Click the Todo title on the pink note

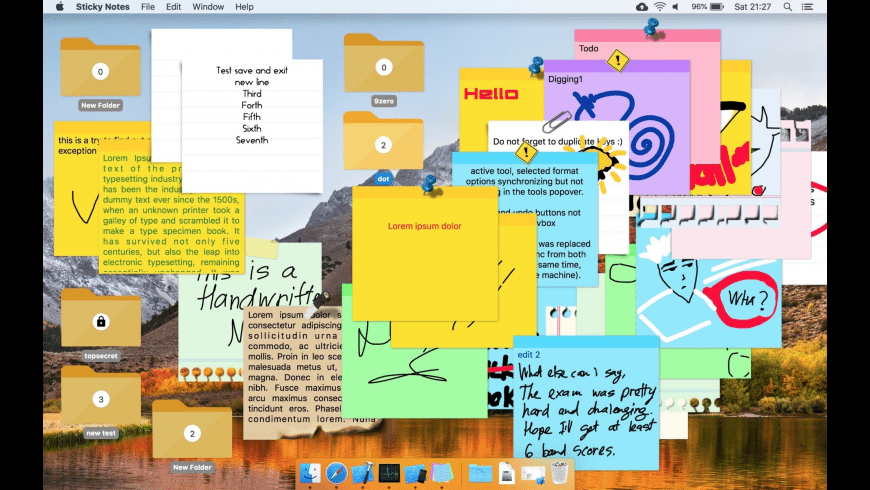(x=589, y=48)
